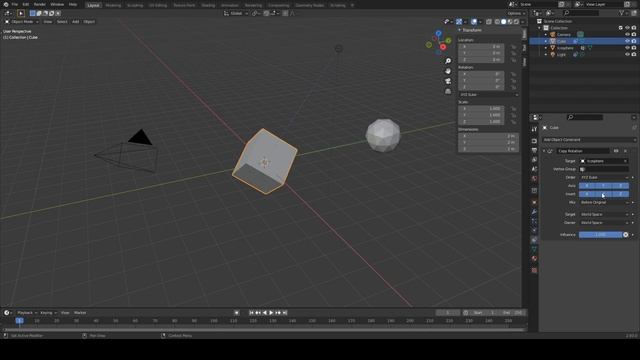Open the timeline Playback menu
This screenshot has width=640, height=360.
26,313
